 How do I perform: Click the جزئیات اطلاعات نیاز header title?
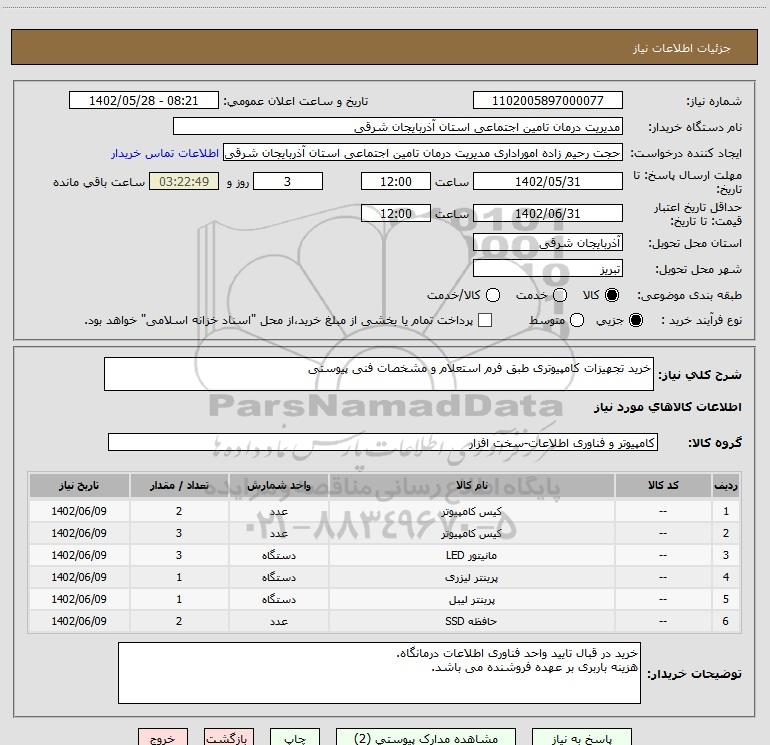click(x=682, y=48)
